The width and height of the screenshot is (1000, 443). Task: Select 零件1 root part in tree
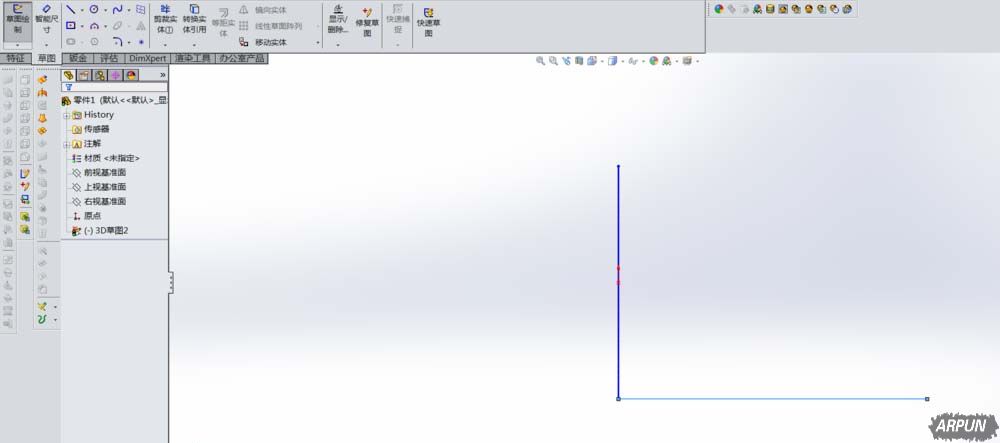pyautogui.click(x=115, y=101)
